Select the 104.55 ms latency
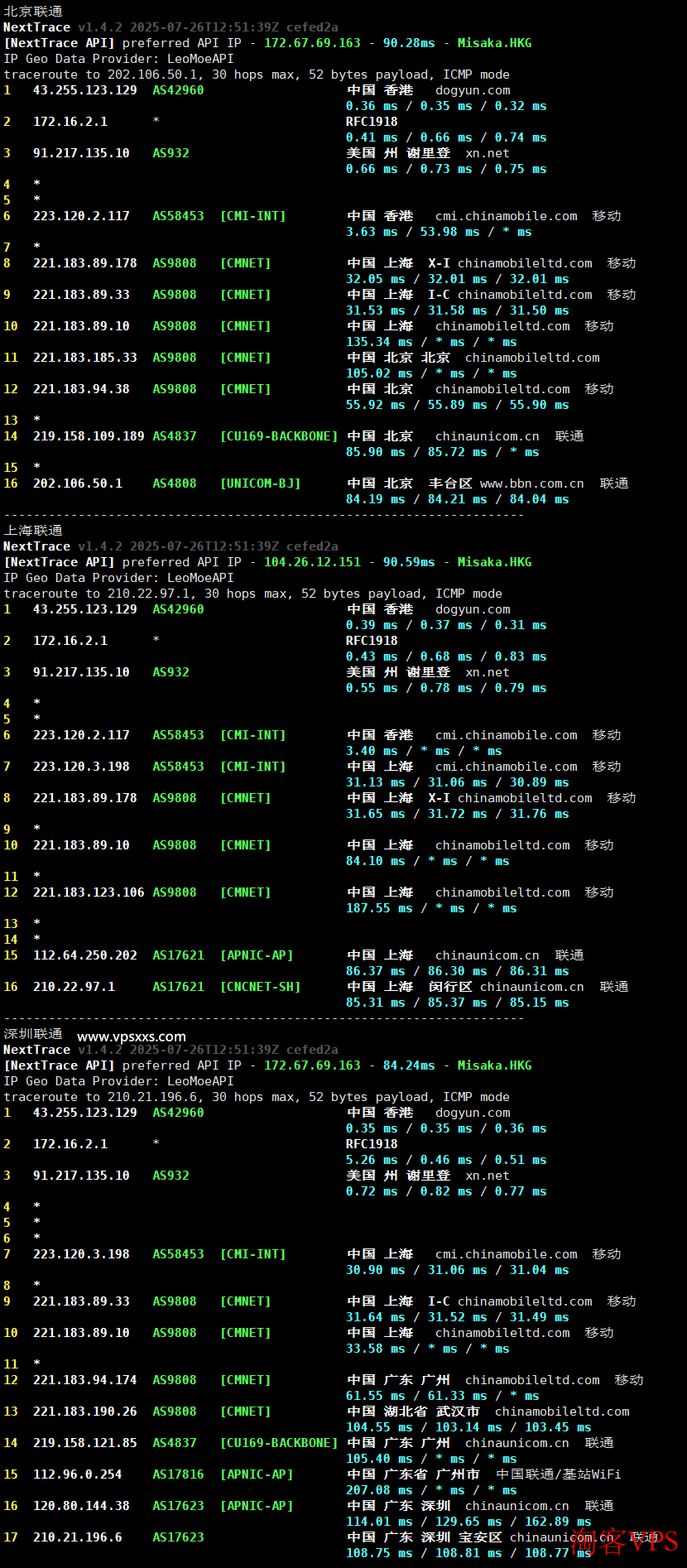The width and height of the screenshot is (687, 1568). point(379,1427)
